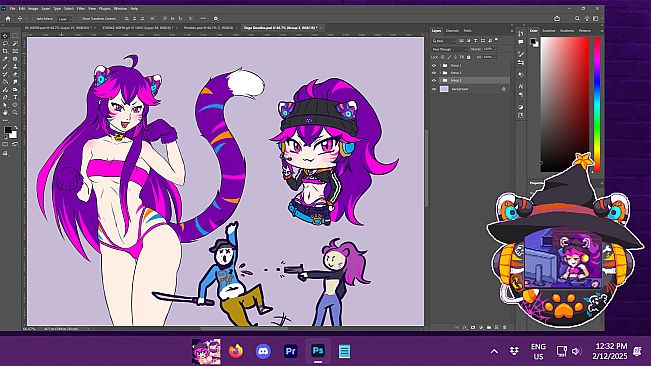Hide the Background layer with eye icon

pyautogui.click(x=434, y=89)
